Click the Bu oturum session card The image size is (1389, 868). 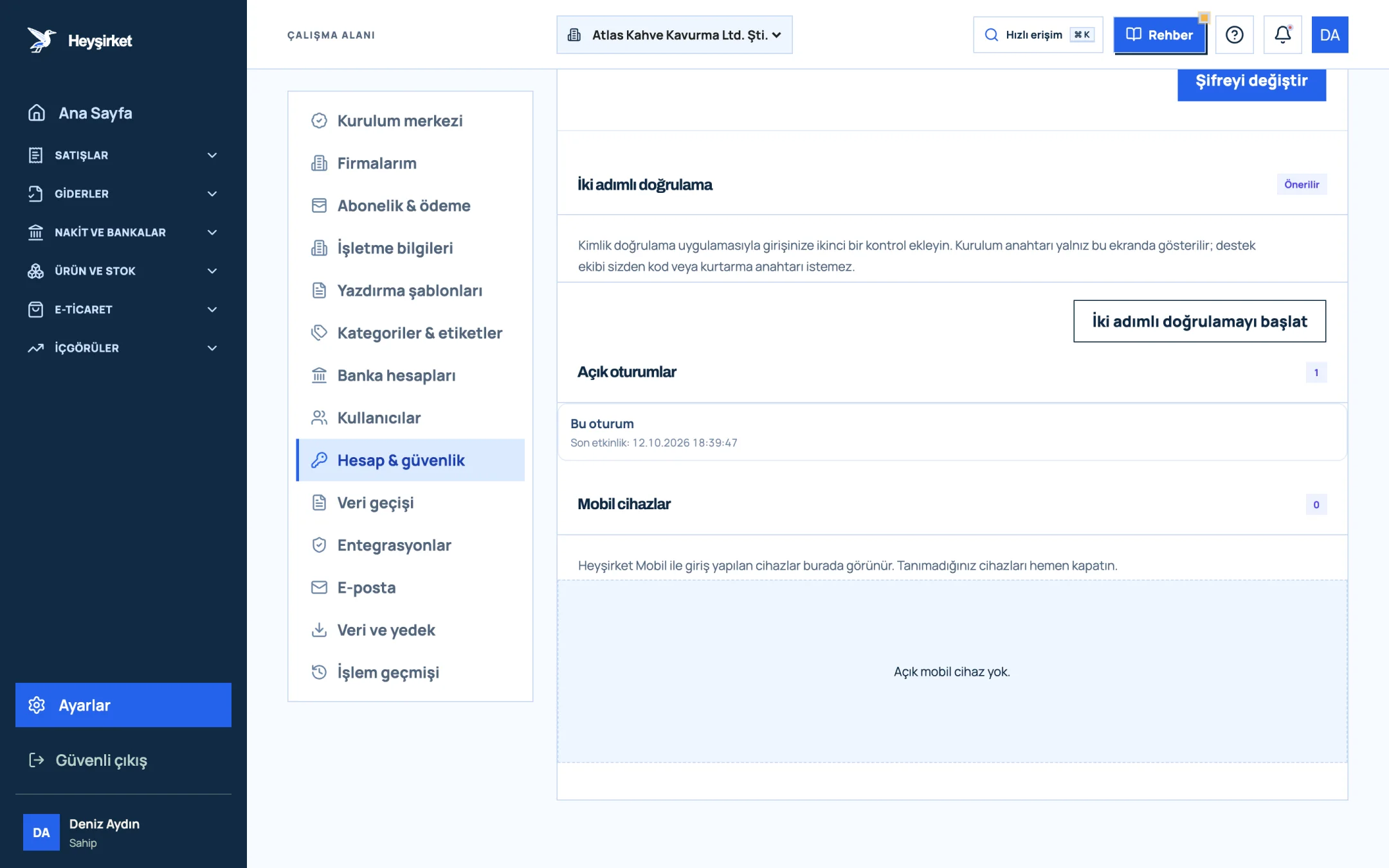pos(952,432)
